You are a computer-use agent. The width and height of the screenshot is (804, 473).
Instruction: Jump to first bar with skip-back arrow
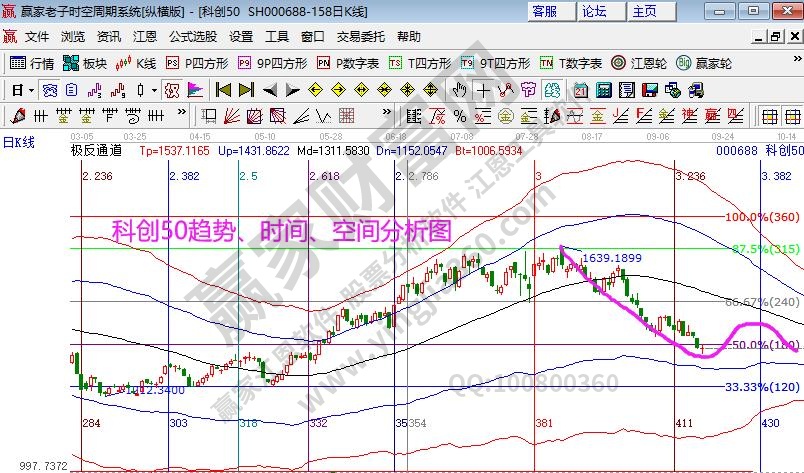coord(223,89)
